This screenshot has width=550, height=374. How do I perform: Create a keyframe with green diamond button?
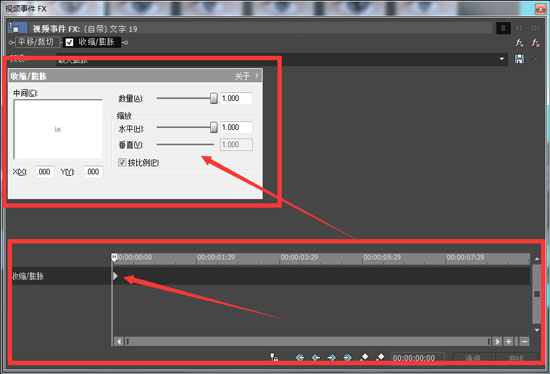364,357
